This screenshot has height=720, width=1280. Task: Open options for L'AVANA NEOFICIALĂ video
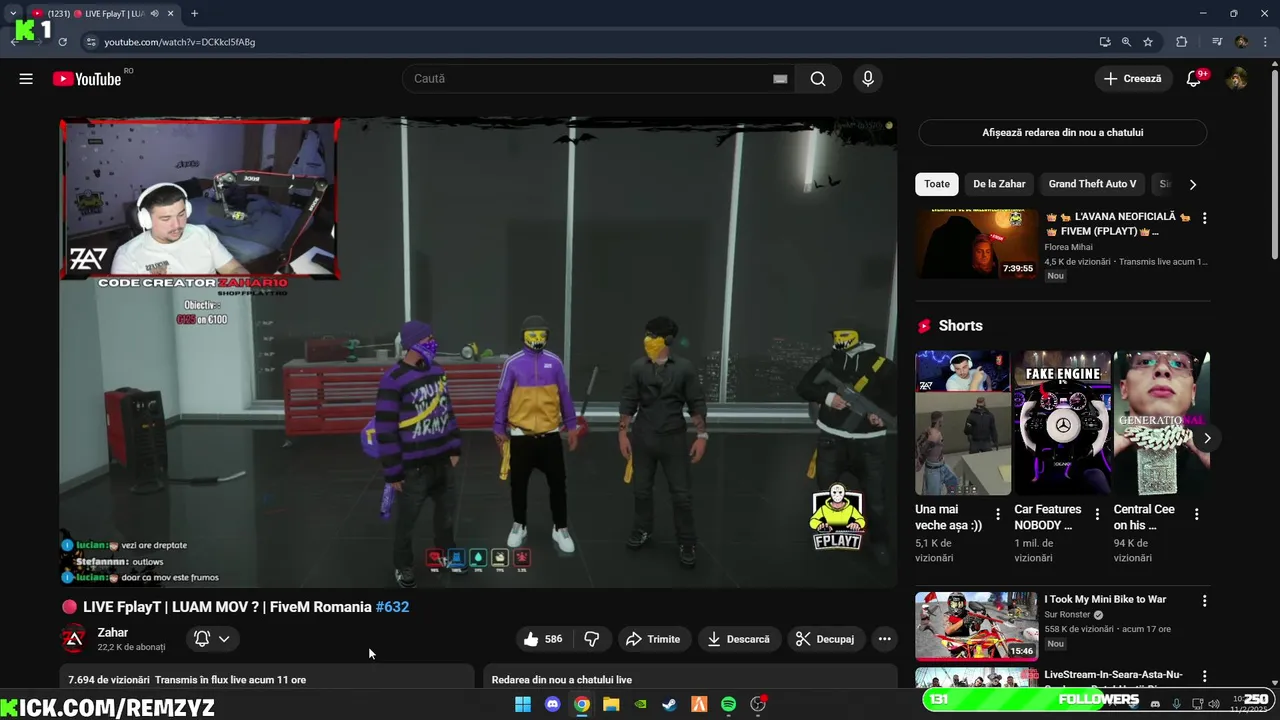click(1204, 218)
